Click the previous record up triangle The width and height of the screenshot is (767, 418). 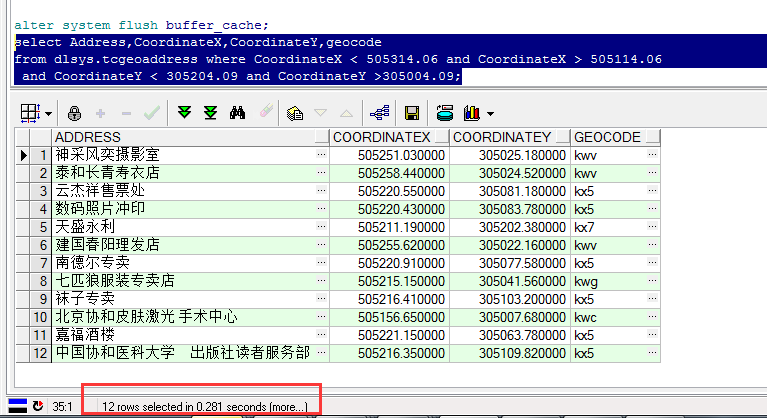click(346, 113)
